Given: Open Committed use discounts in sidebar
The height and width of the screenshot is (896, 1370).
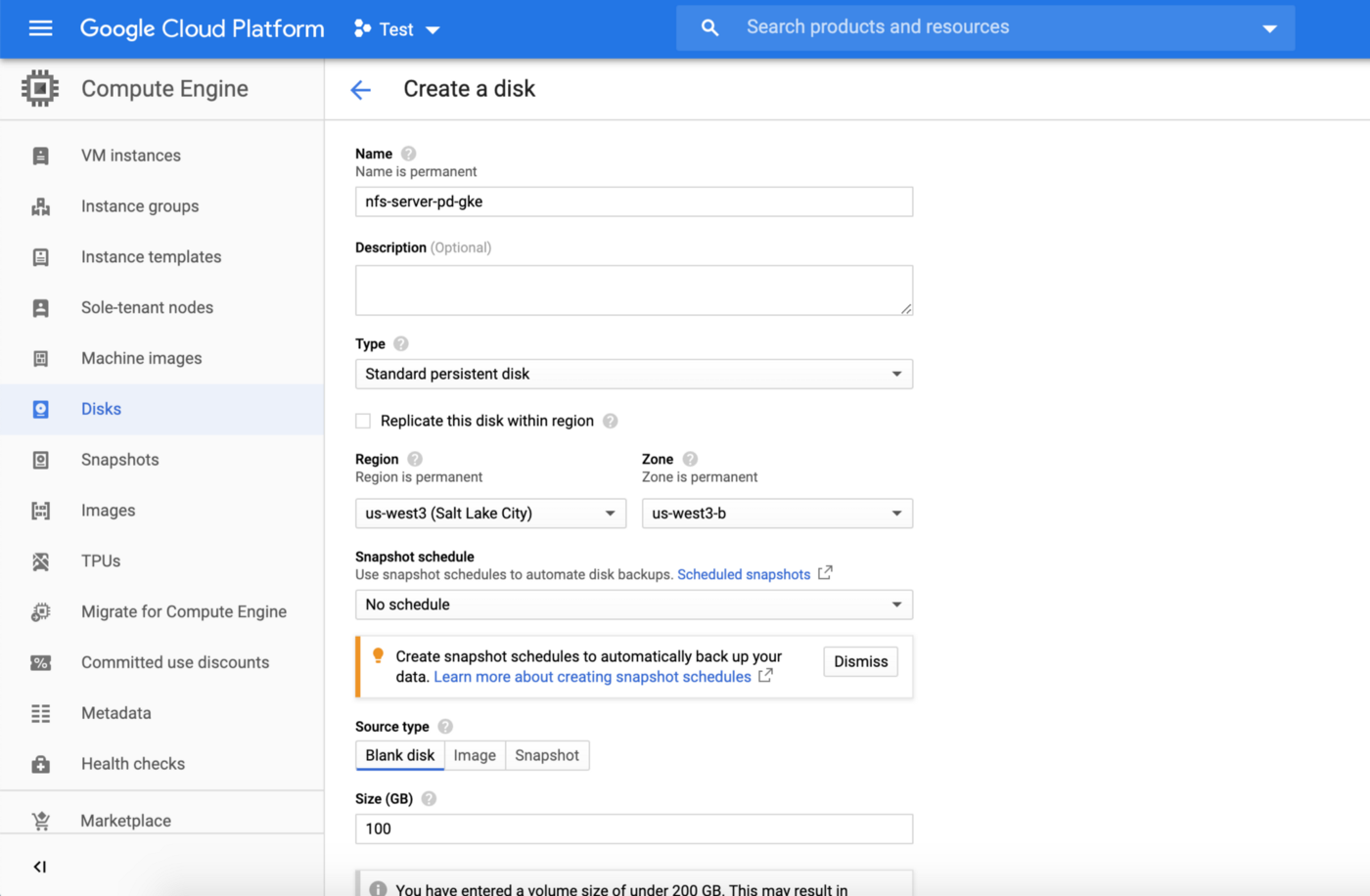Looking at the screenshot, I should tap(175, 662).
